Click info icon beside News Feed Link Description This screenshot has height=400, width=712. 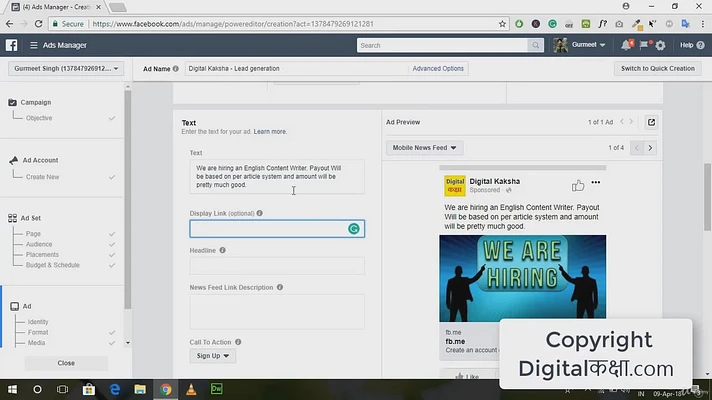(x=280, y=287)
